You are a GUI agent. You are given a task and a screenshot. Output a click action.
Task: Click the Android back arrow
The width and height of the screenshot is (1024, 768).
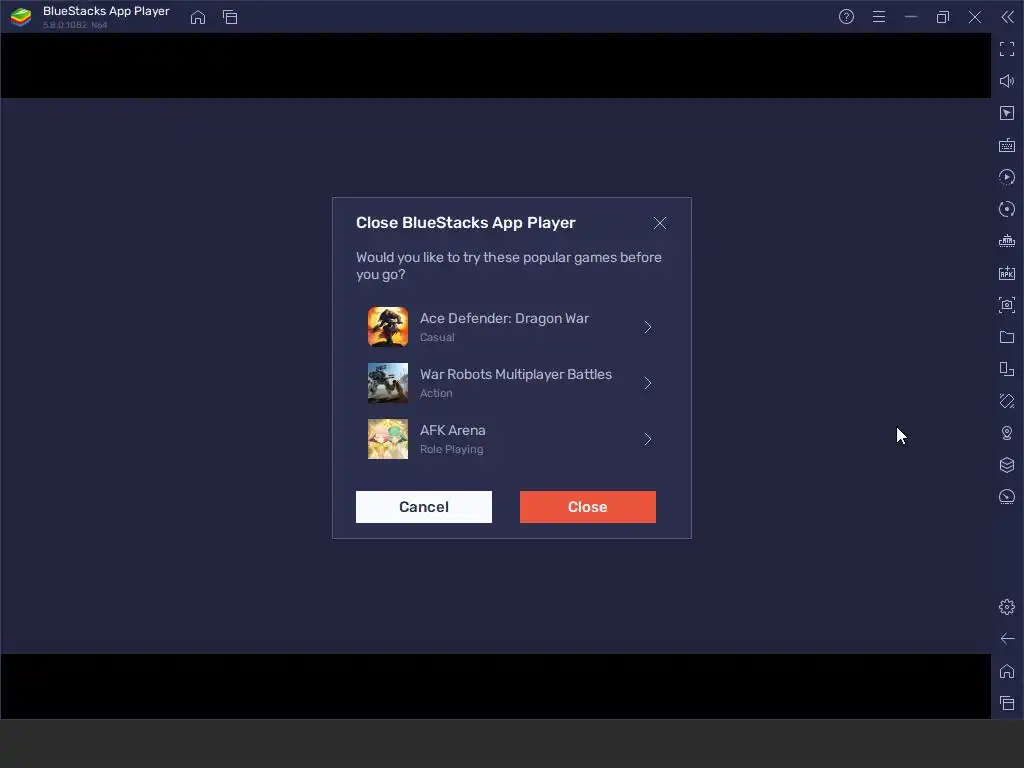[x=1007, y=639]
